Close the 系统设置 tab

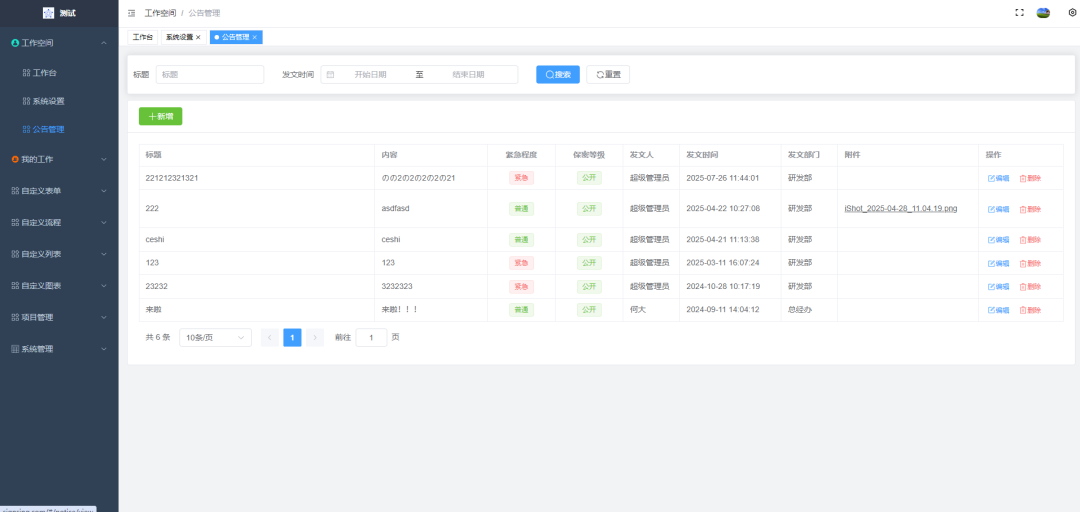click(198, 37)
